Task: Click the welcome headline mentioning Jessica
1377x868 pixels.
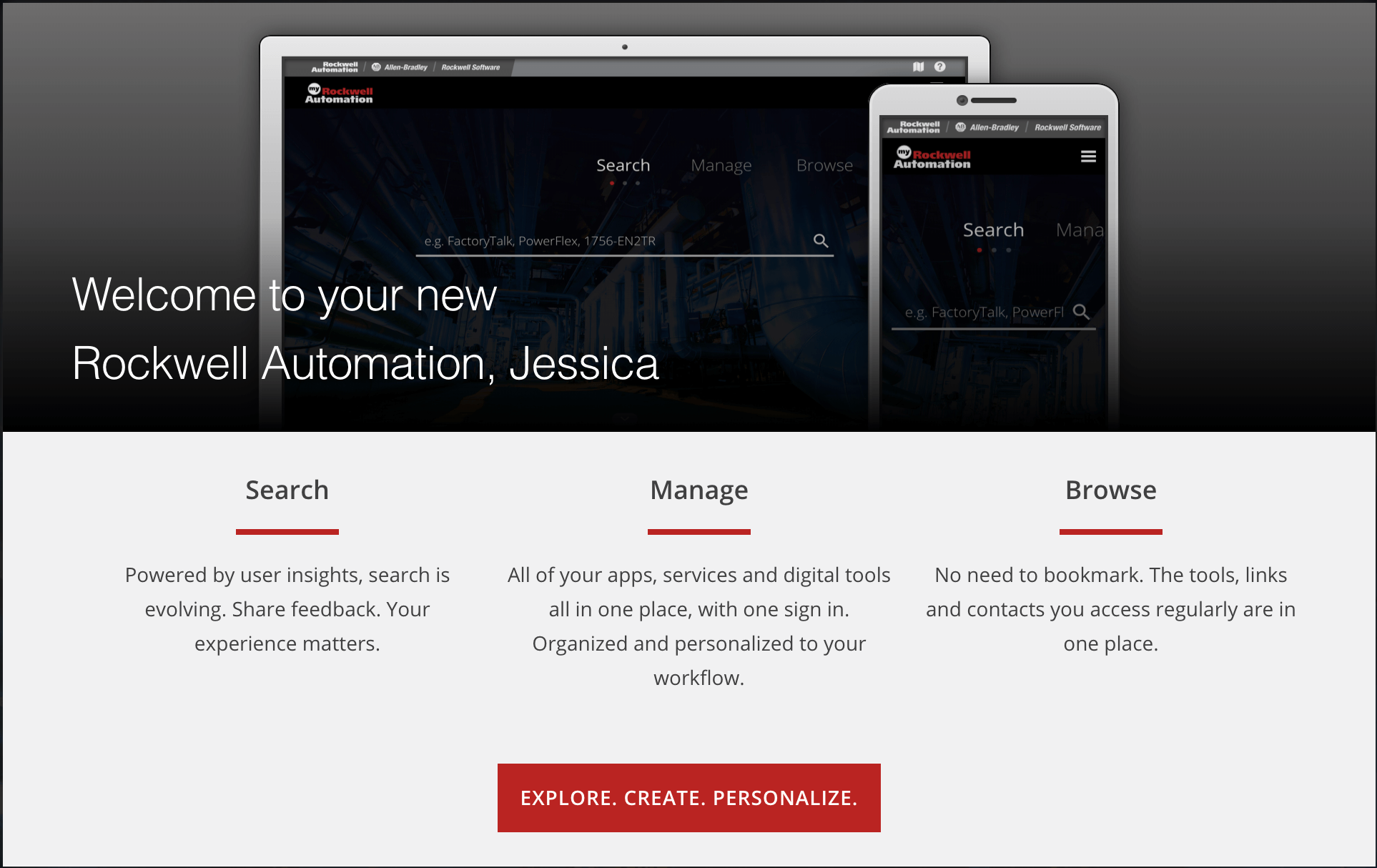Action: point(365,329)
